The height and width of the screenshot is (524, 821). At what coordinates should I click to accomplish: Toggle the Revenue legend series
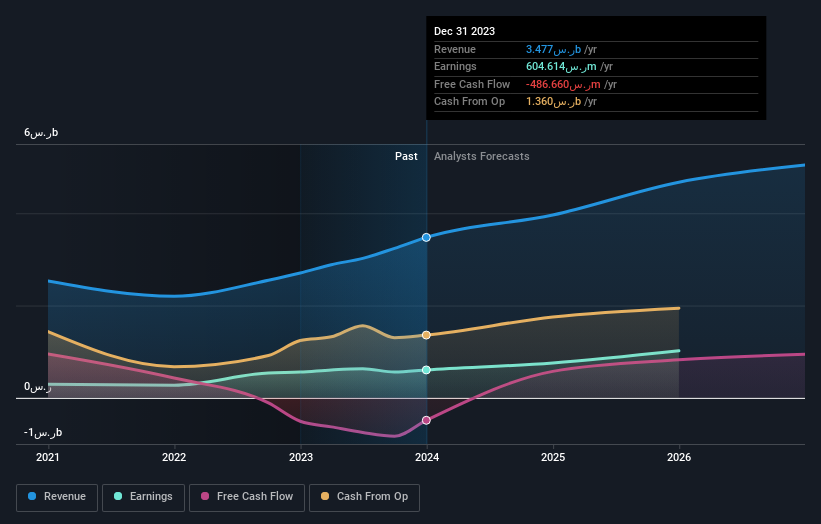coord(57,497)
